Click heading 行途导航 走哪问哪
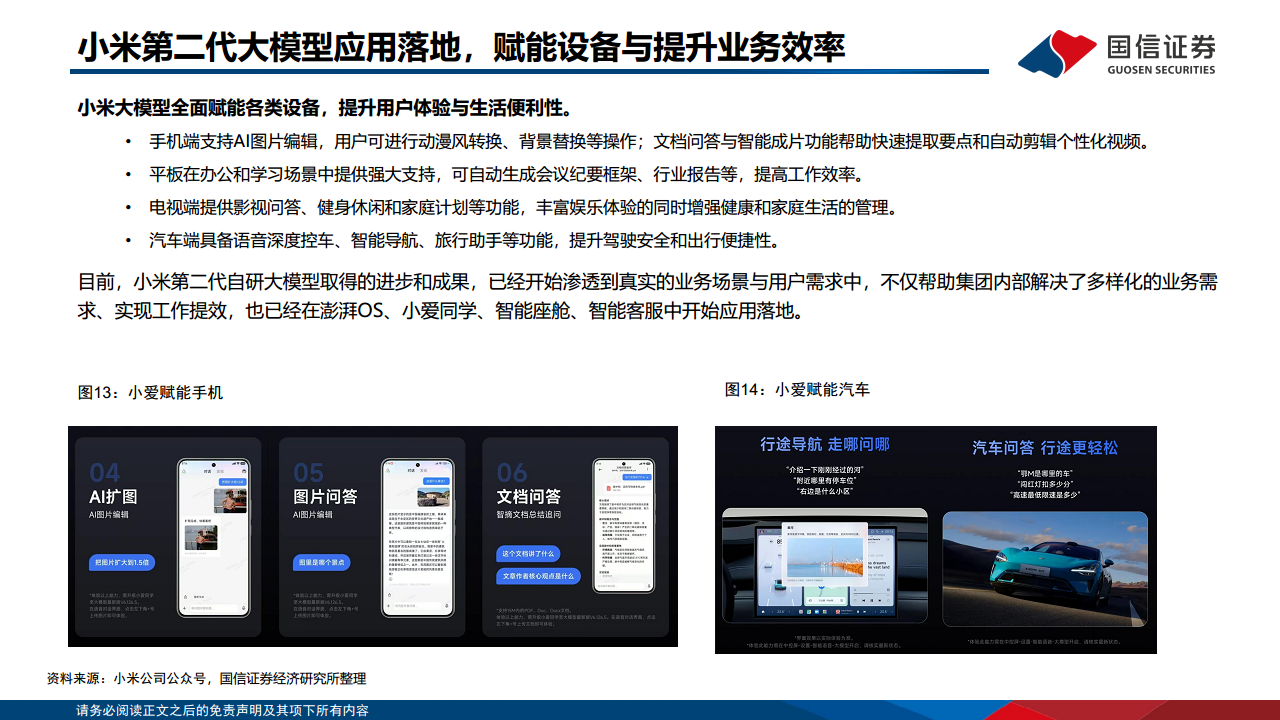 [825, 444]
